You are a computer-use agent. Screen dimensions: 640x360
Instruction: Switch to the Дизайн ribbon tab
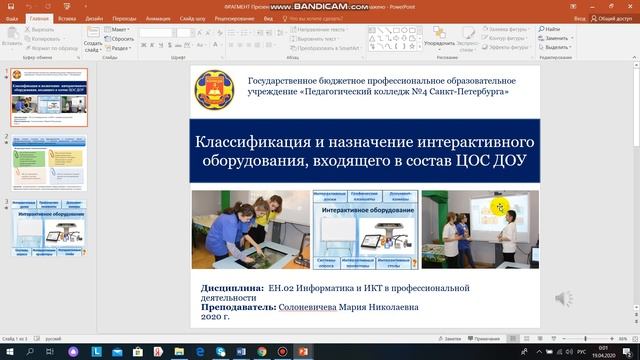pyautogui.click(x=94, y=19)
